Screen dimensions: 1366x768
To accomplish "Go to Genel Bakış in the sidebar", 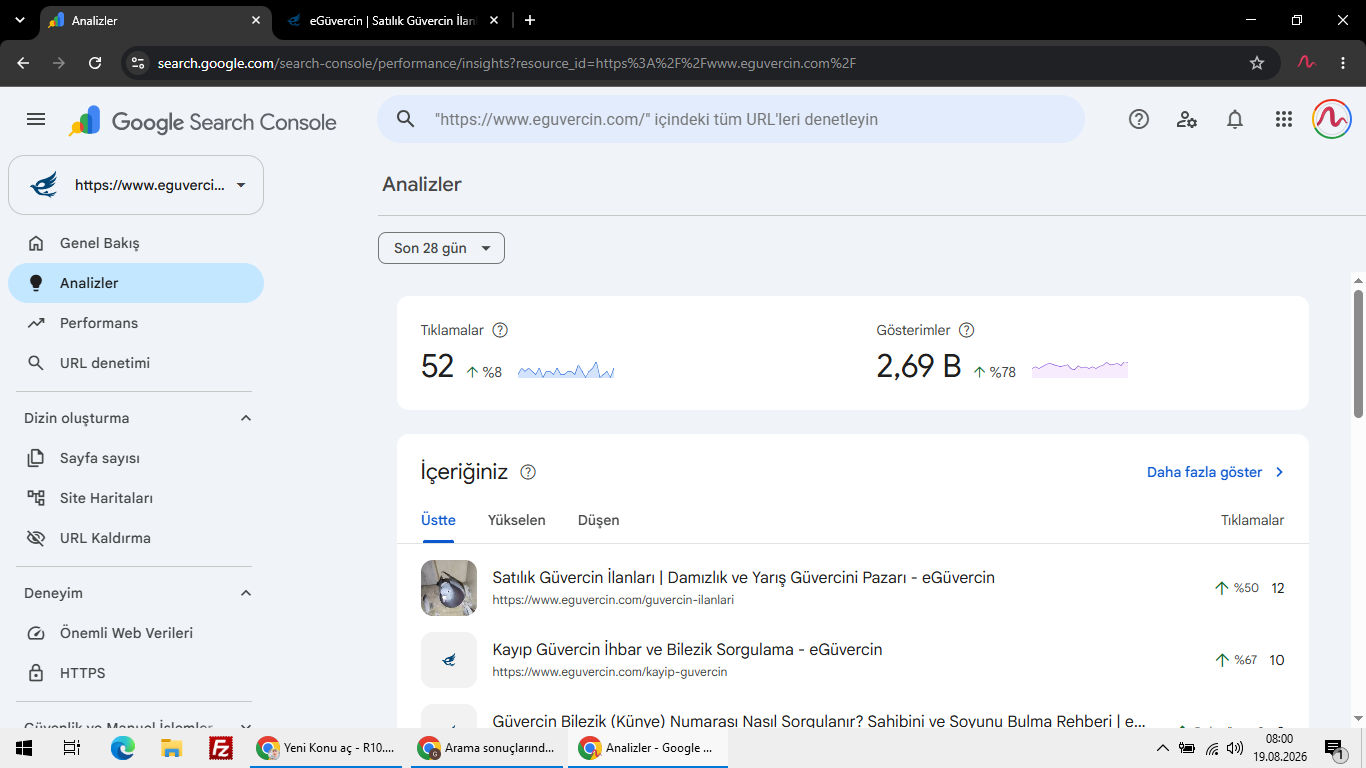I will [136, 243].
